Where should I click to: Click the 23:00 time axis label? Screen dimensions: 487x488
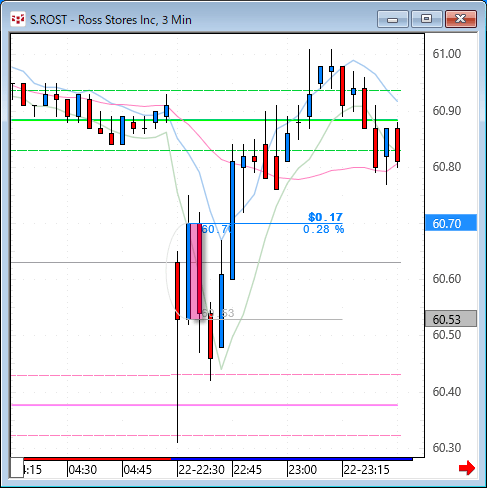pos(303,469)
